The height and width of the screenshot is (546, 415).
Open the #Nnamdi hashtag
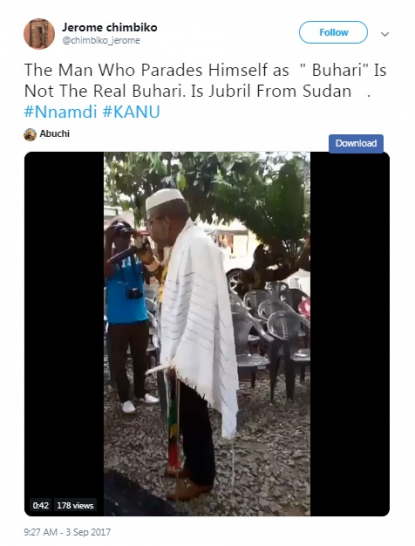pos(60,112)
